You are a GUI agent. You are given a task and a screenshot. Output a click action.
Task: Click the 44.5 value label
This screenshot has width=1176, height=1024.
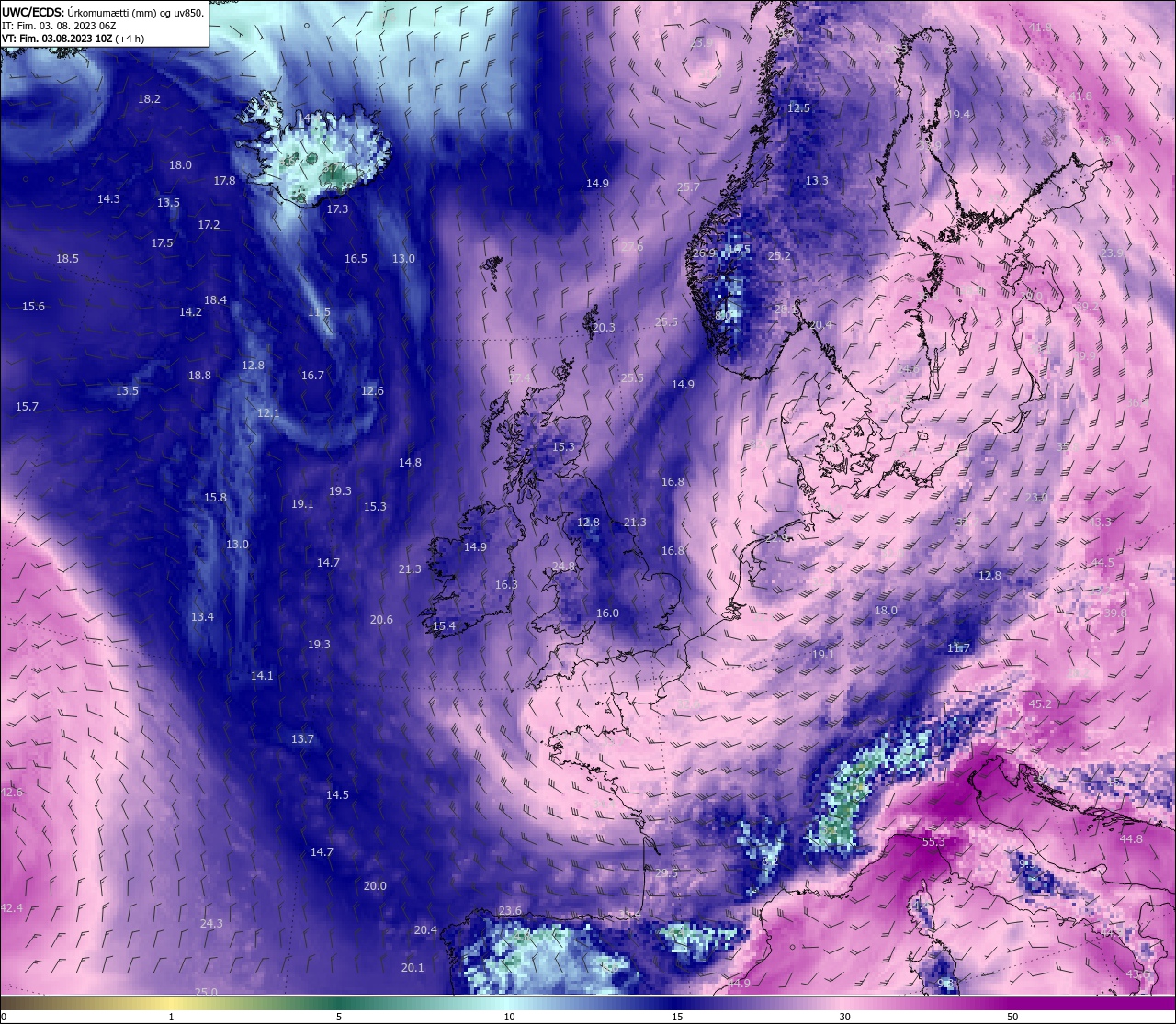[1102, 562]
